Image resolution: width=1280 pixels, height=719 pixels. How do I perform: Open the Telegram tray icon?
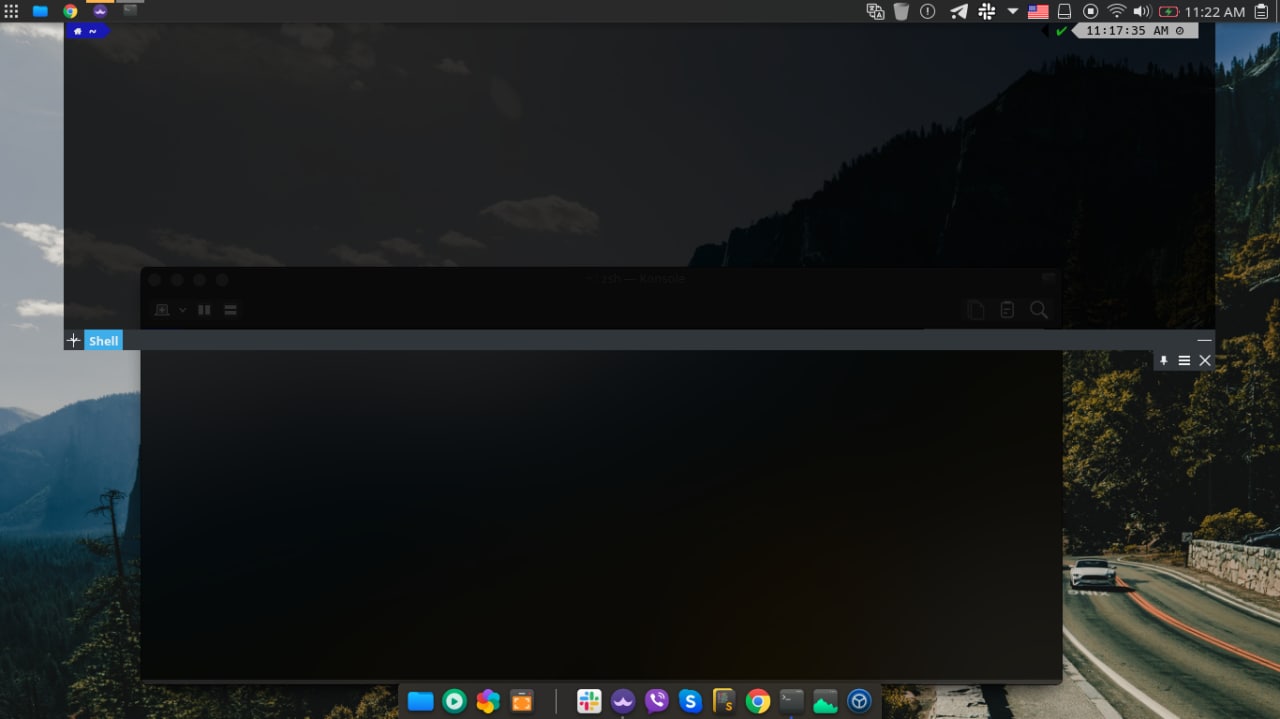pyautogui.click(x=958, y=11)
